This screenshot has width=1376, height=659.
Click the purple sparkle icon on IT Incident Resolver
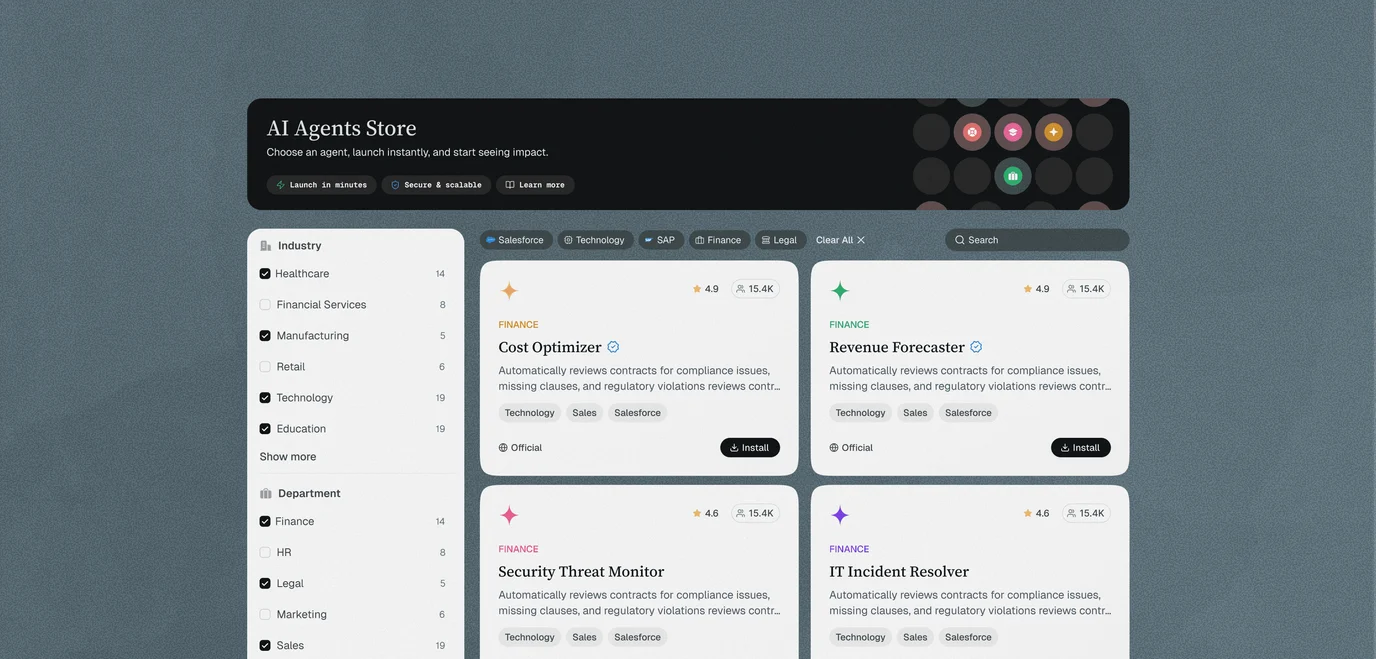pyautogui.click(x=840, y=515)
